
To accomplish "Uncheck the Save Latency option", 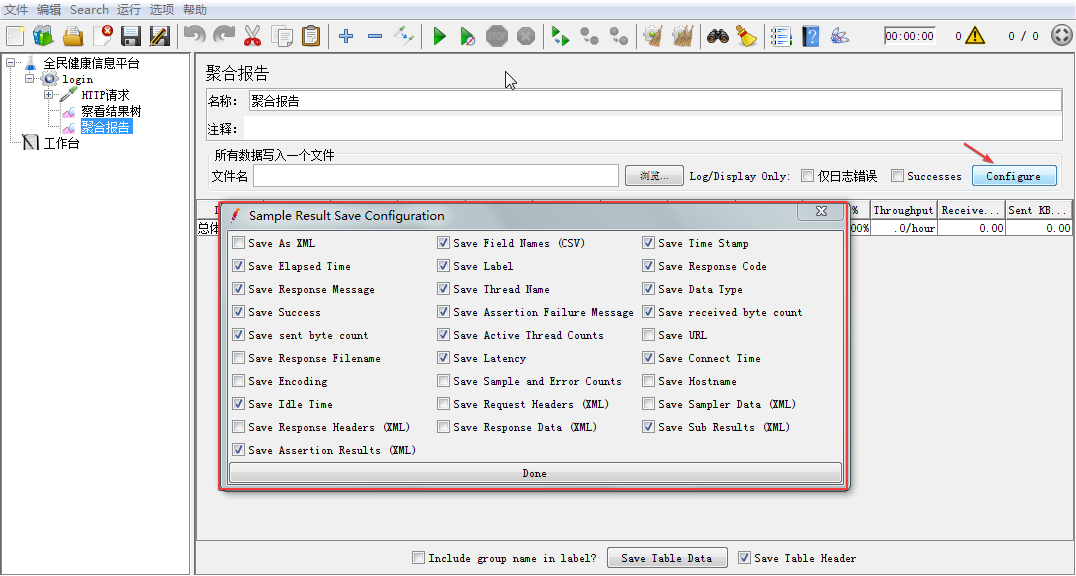I will pyautogui.click(x=443, y=358).
